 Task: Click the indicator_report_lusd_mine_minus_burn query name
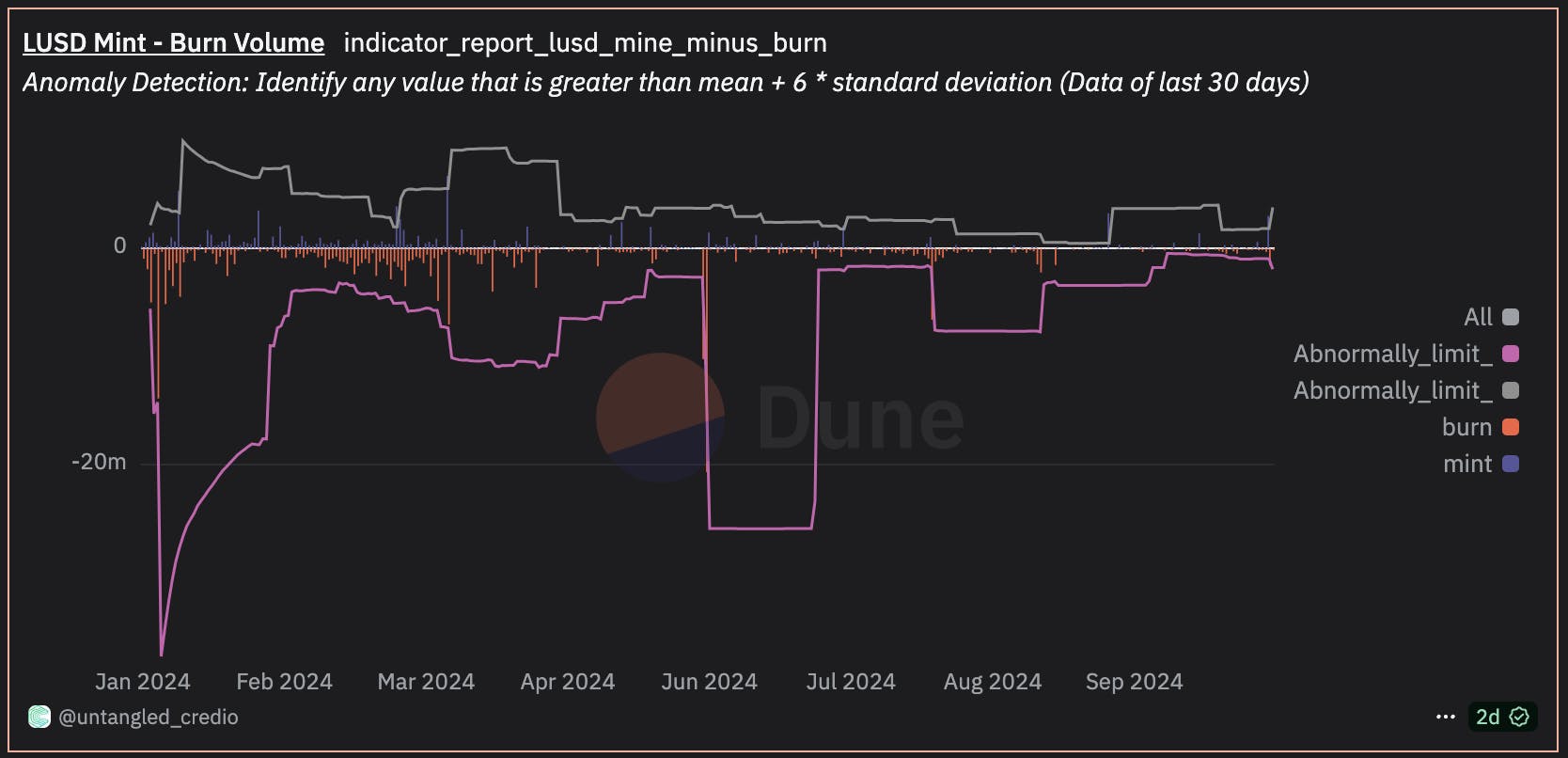[585, 43]
